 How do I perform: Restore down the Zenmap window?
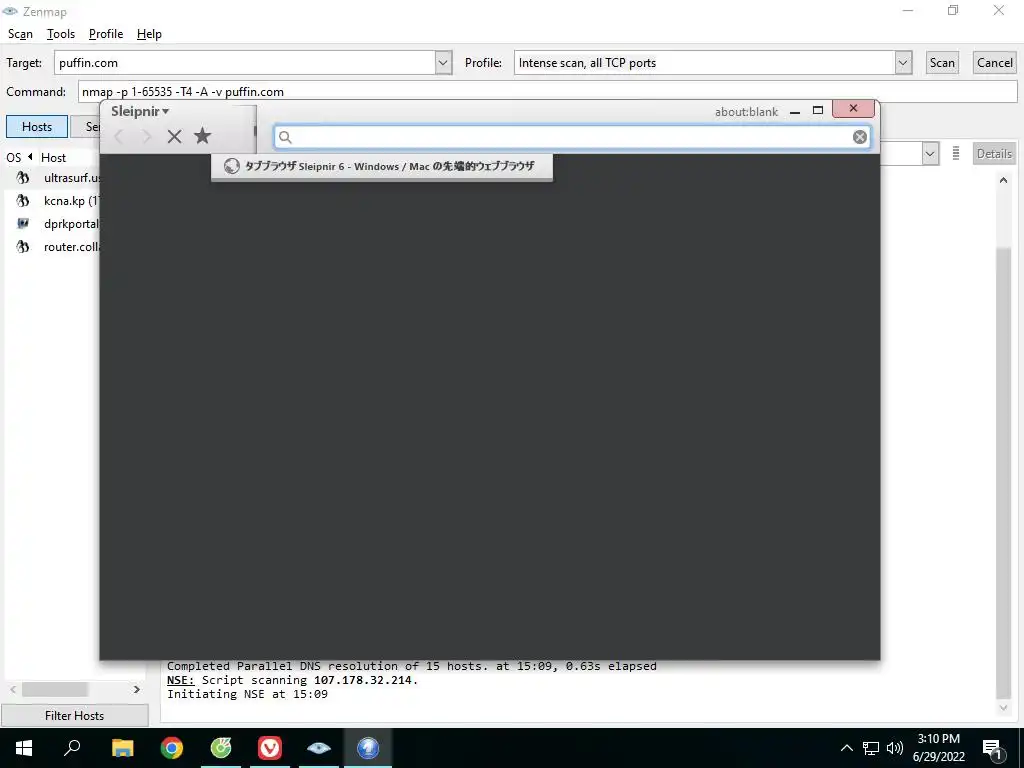pos(953,10)
